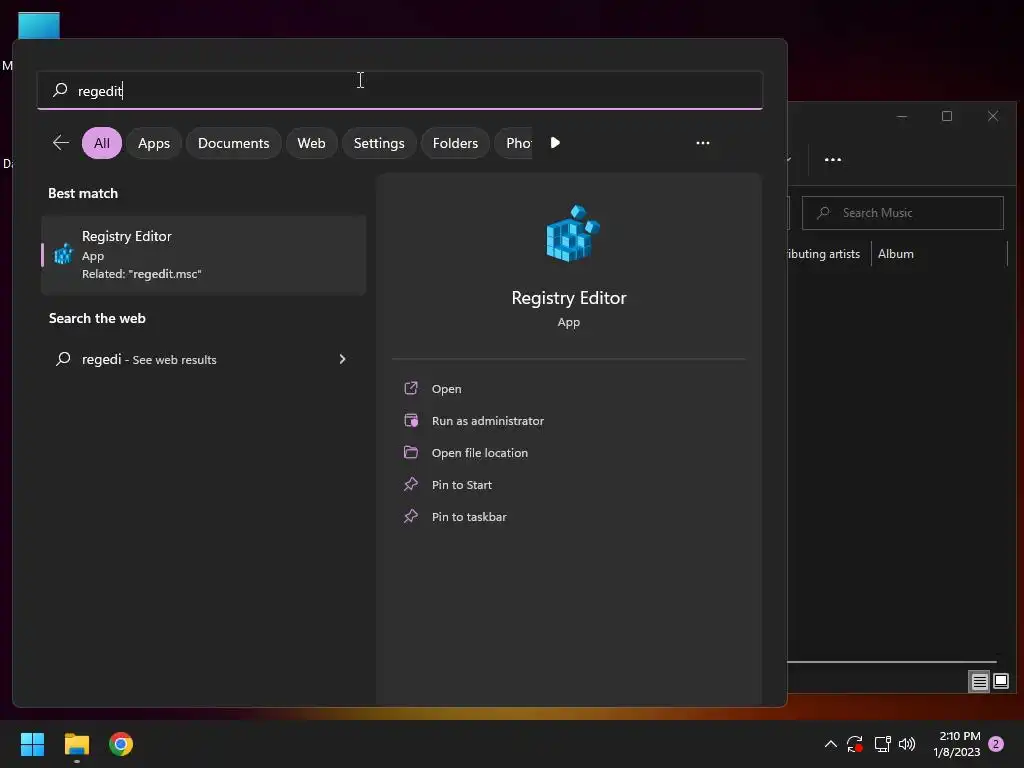Click Open action for Registry Editor
Viewport: 1024px width, 768px height.
447,389
